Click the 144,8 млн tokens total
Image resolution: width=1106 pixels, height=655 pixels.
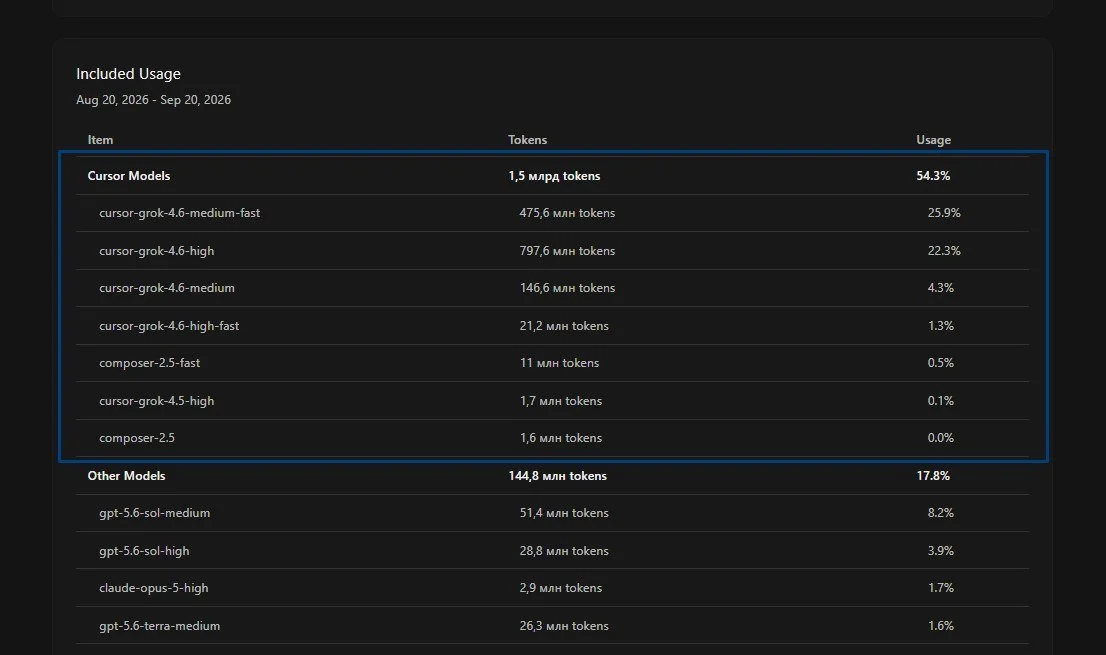(557, 476)
